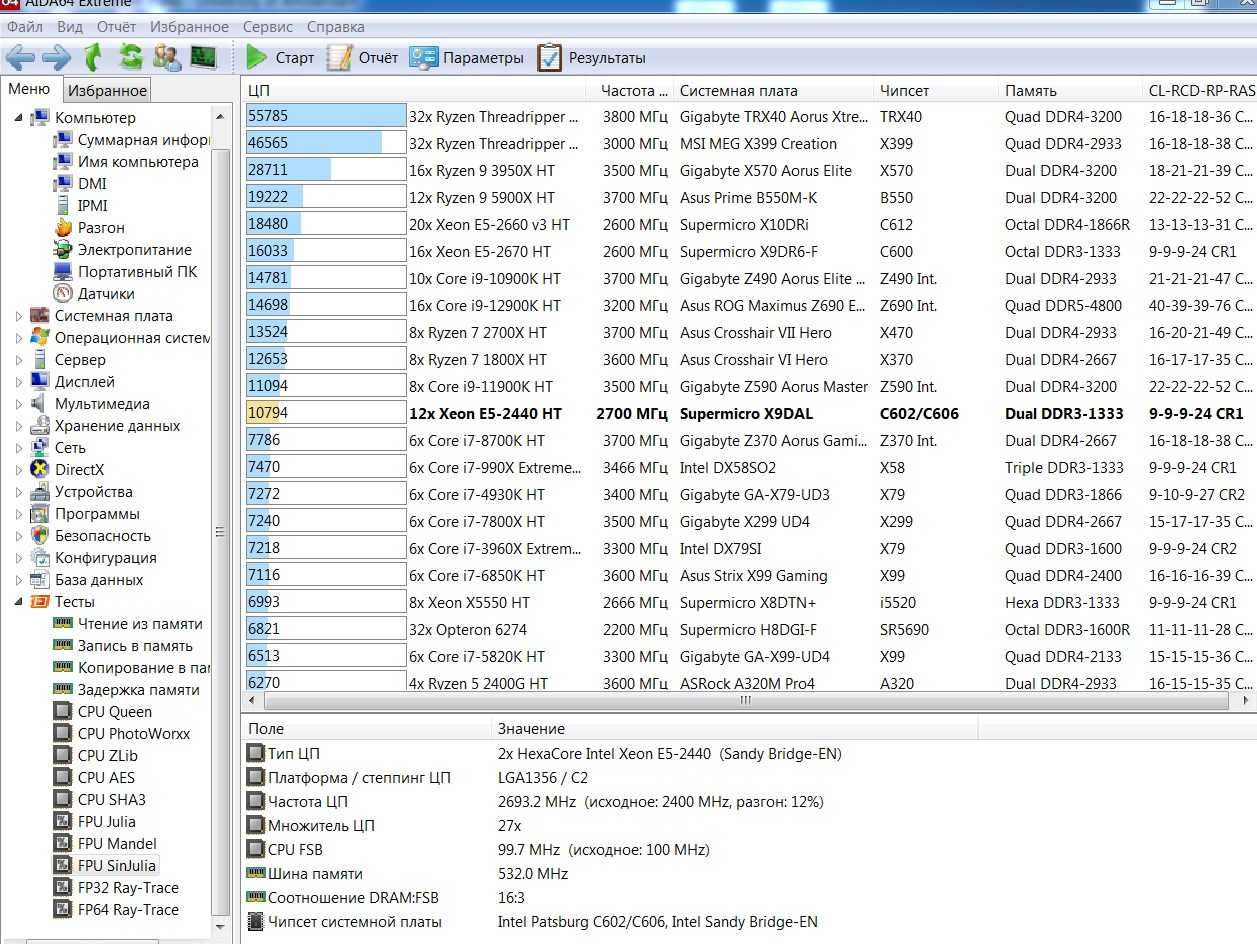Viewport: 1257px width, 944px height.
Task: Select Суммарная информация in the tree
Action: (x=143, y=140)
